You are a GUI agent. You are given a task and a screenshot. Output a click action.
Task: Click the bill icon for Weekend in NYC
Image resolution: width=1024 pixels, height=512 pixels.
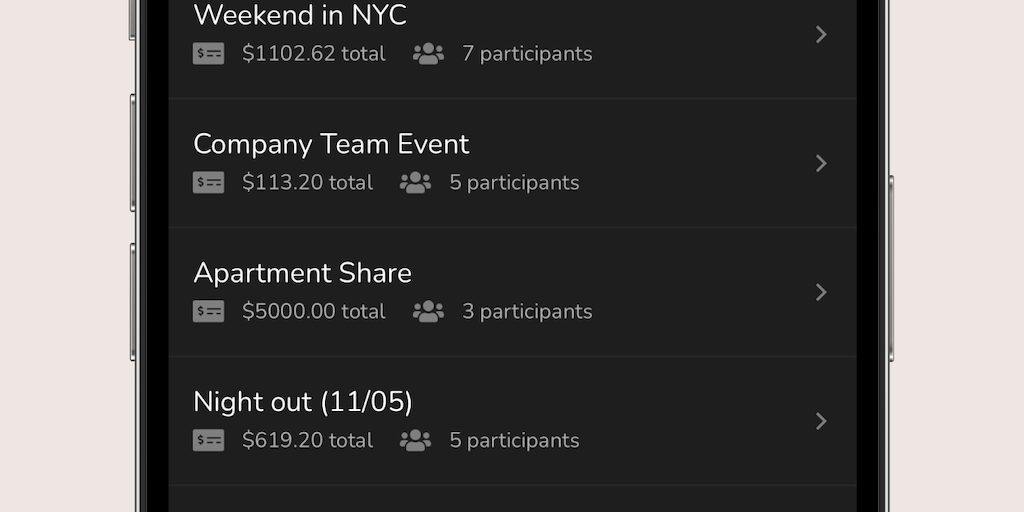[208, 54]
